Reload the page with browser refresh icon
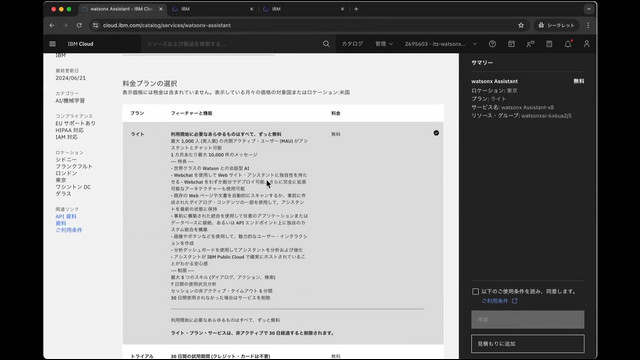 [x=79, y=25]
